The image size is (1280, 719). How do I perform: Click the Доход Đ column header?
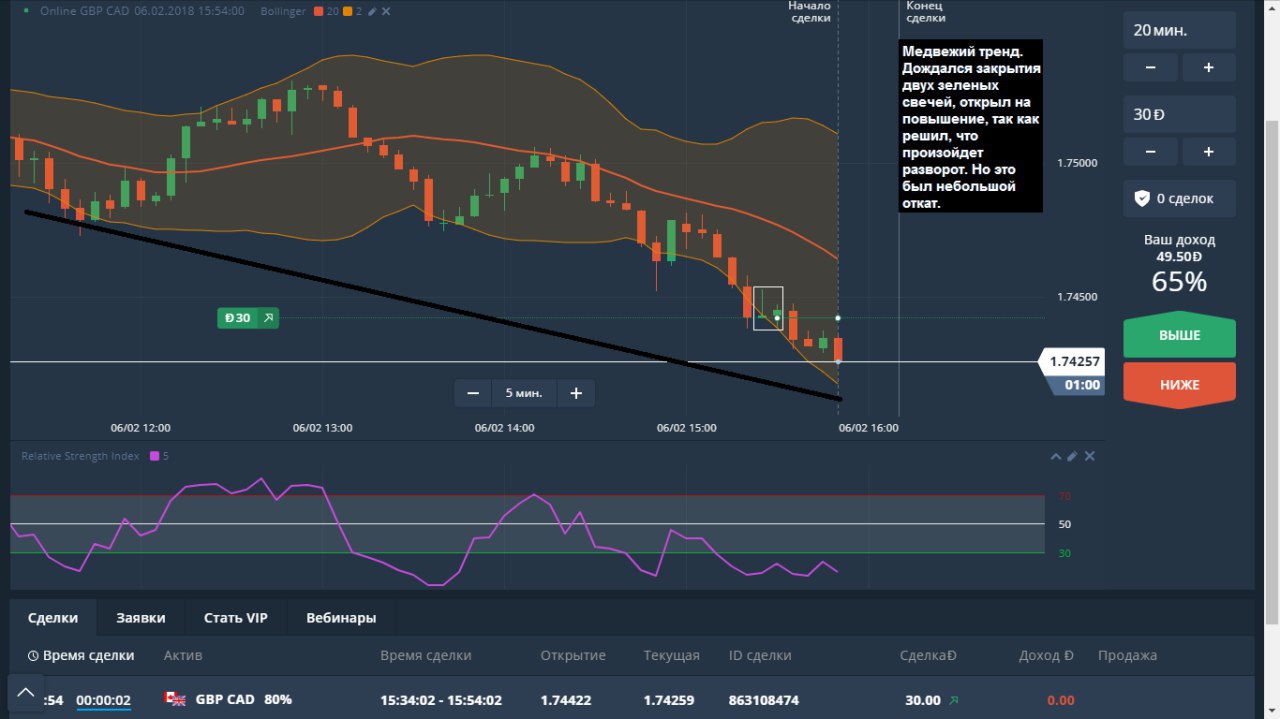tap(1046, 656)
